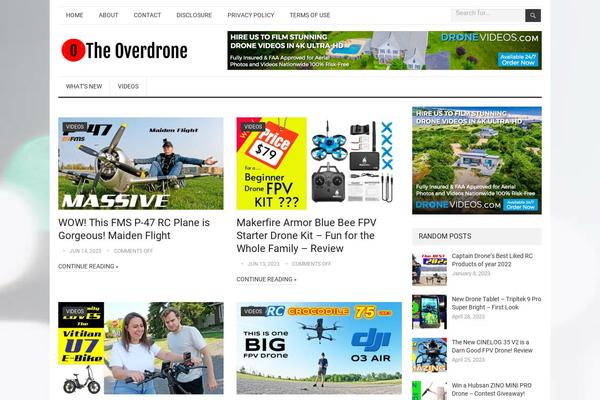The image size is (600, 400).
Task: Click Continue Reading under the Makerfire post
Action: (x=266, y=279)
